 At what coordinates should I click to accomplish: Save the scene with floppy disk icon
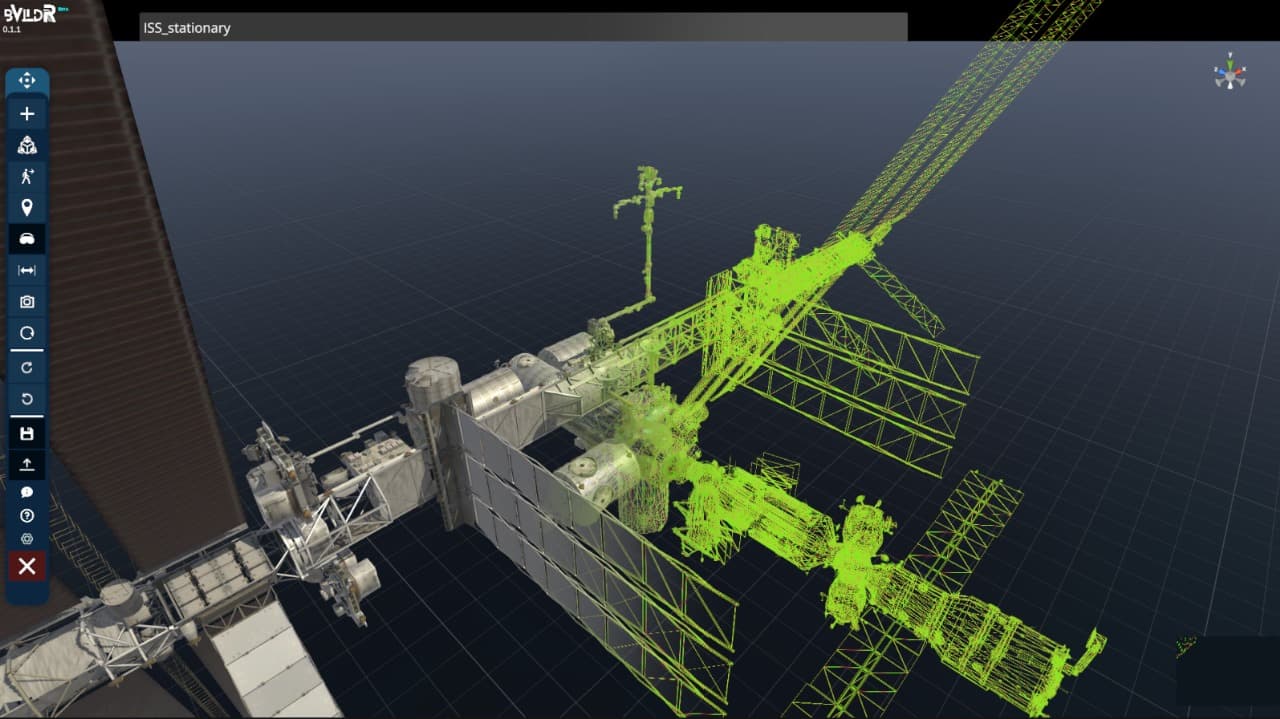click(x=27, y=434)
